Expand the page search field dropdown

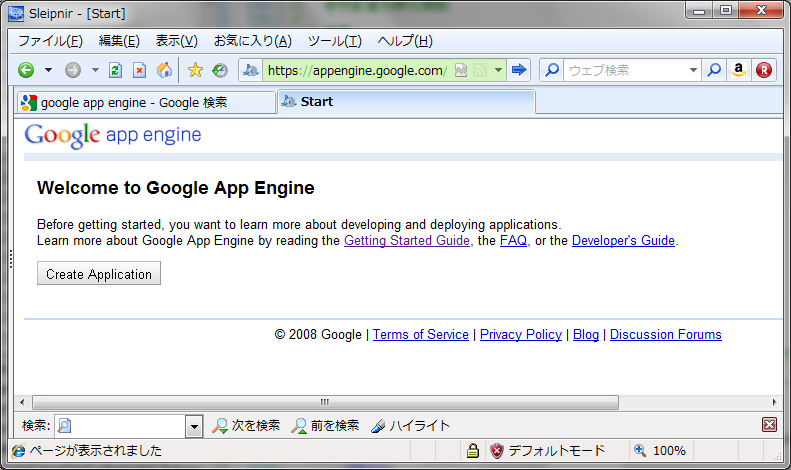[194, 427]
